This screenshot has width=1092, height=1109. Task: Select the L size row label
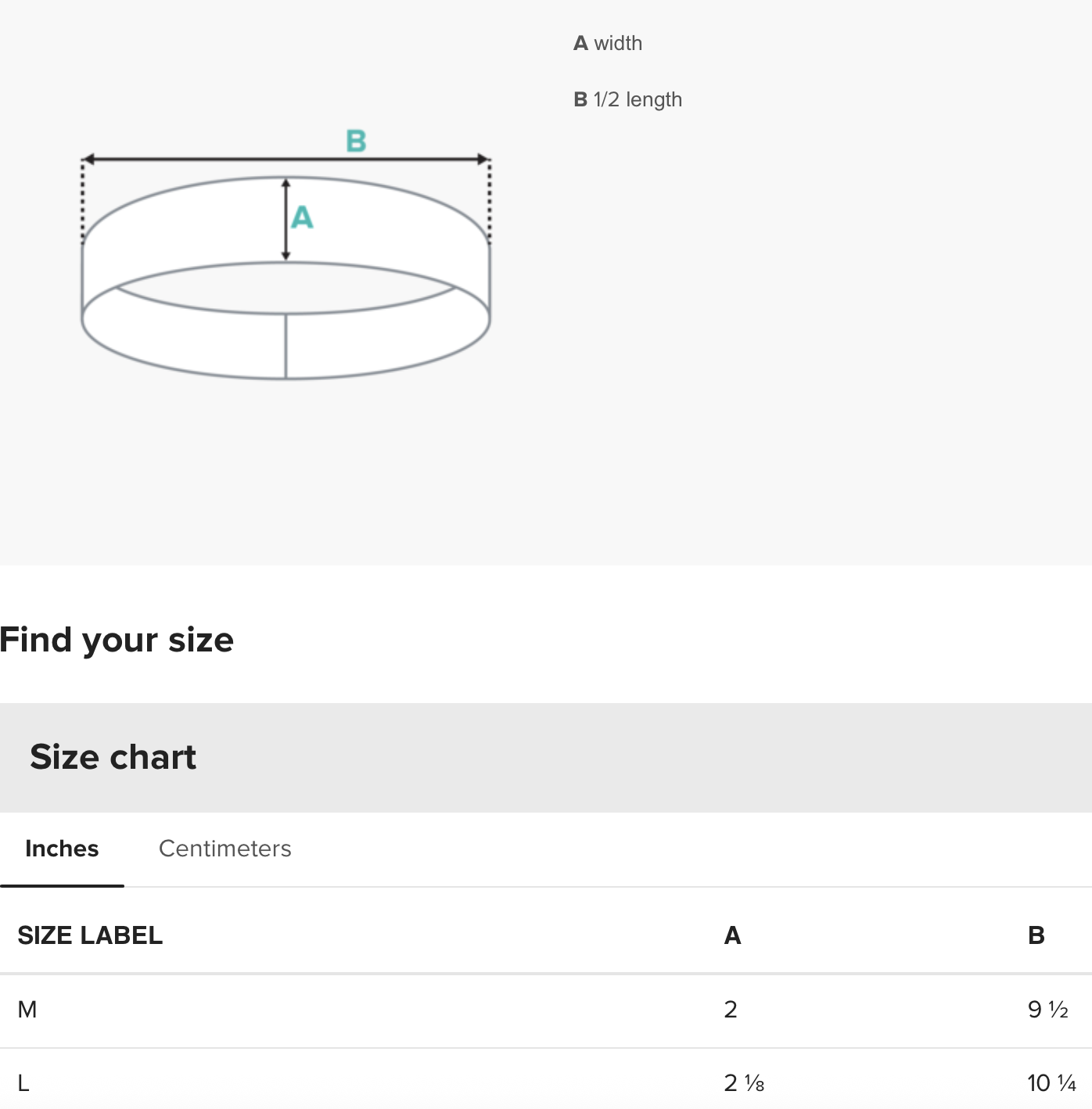[23, 1083]
